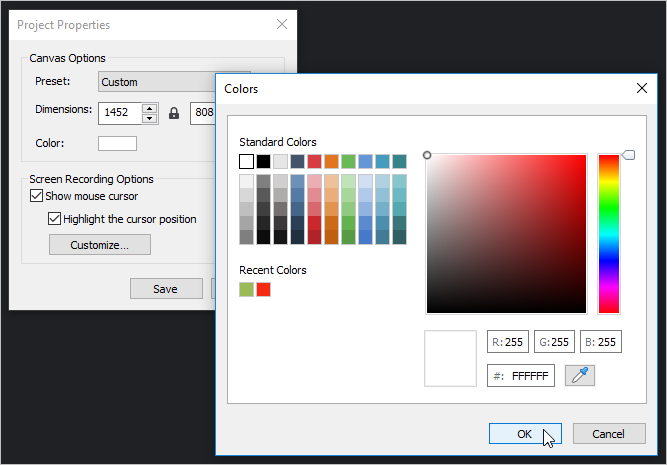Decrease canvas width with down stepper arrow
The image size is (667, 465).
(x=149, y=118)
